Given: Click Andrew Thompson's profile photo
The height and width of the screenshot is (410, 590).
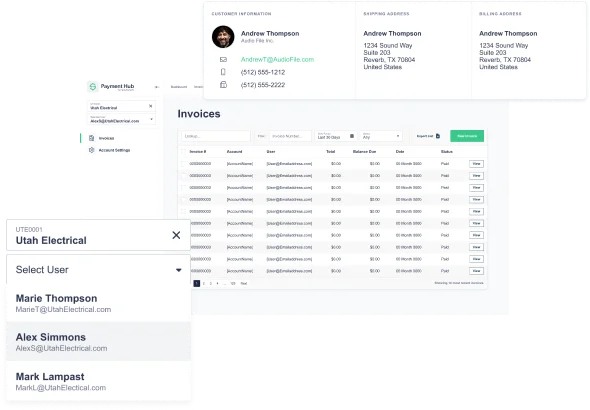Looking at the screenshot, I should click(223, 37).
